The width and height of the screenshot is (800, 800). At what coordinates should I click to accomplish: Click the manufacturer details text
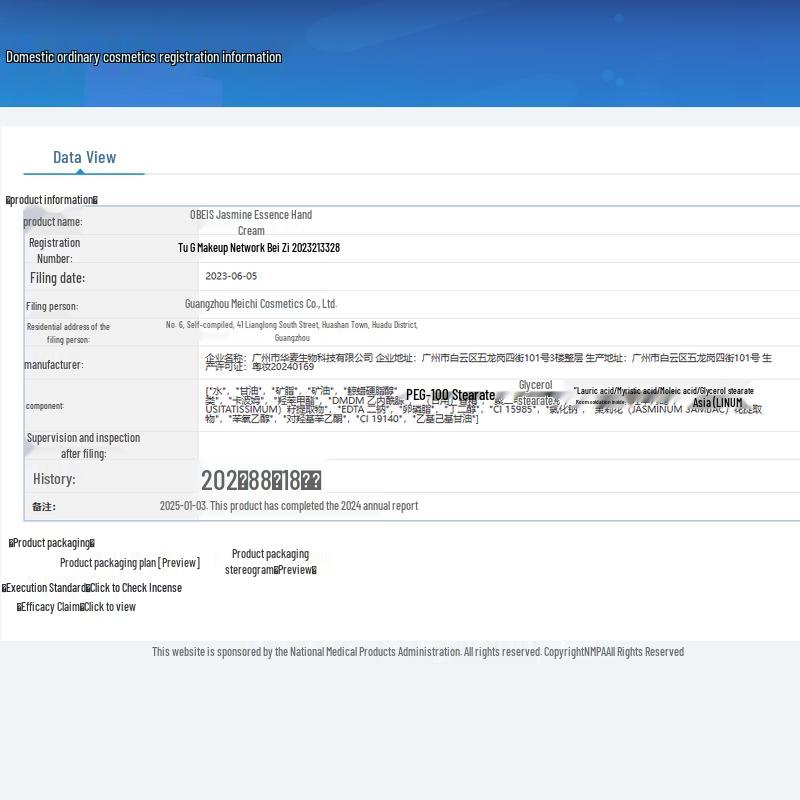coord(488,362)
